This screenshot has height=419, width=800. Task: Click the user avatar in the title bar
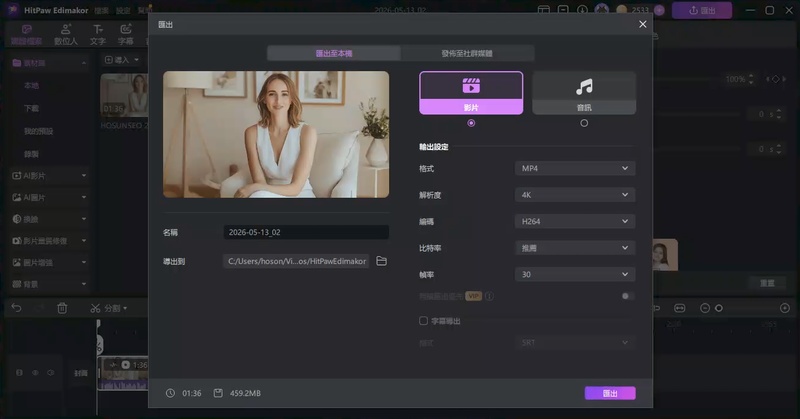coord(602,10)
